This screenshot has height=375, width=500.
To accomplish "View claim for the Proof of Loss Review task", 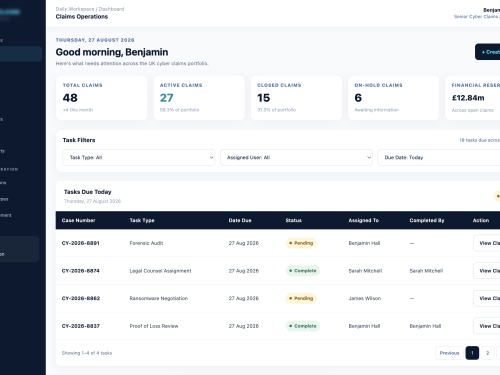I will pos(487,326).
